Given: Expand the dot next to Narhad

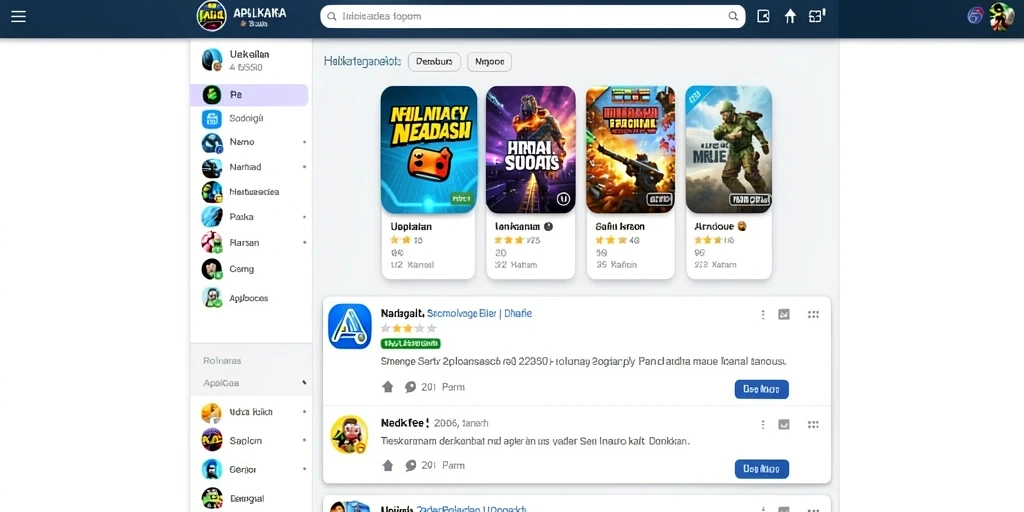Looking at the screenshot, I should pos(304,167).
